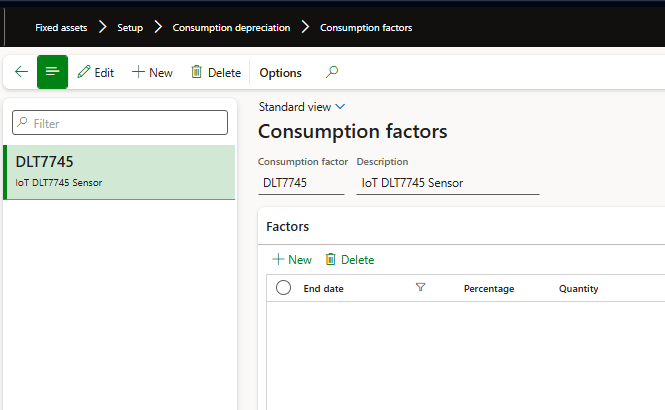
Task: Navigate to Fixed assets breadcrumb
Action: click(x=61, y=28)
